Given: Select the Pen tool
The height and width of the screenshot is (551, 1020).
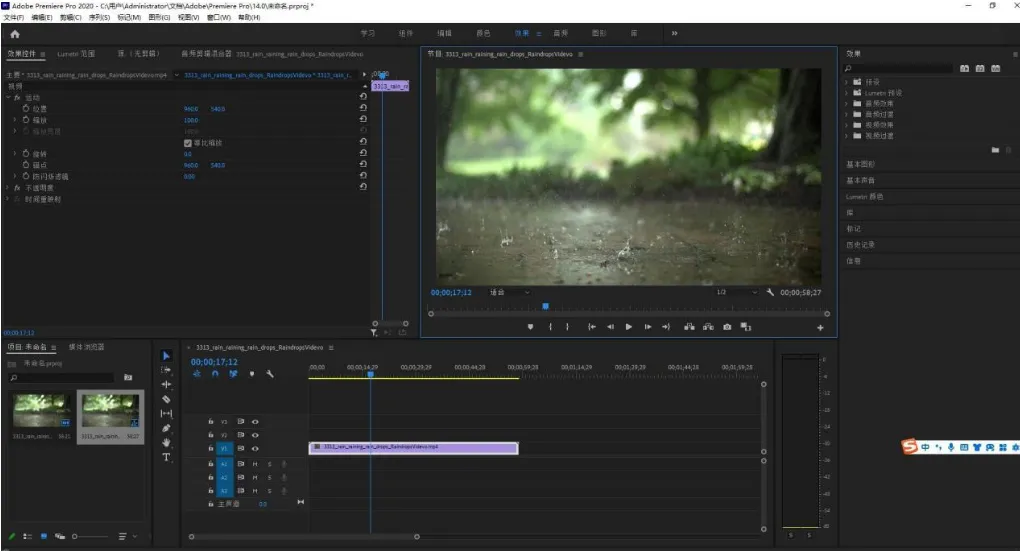Looking at the screenshot, I should pos(166,428).
